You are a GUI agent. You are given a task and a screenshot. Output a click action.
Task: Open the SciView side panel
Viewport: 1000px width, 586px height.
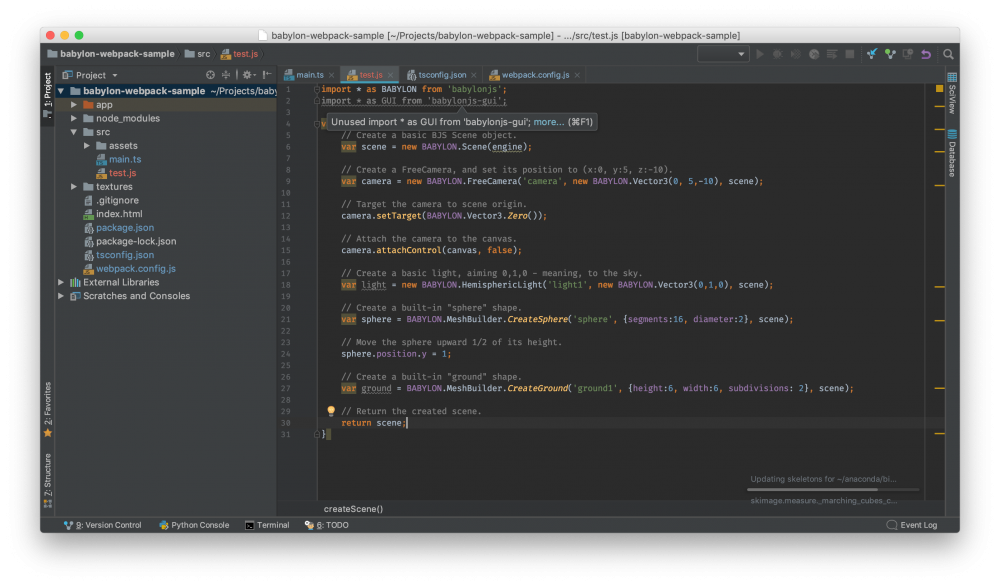click(x=952, y=94)
